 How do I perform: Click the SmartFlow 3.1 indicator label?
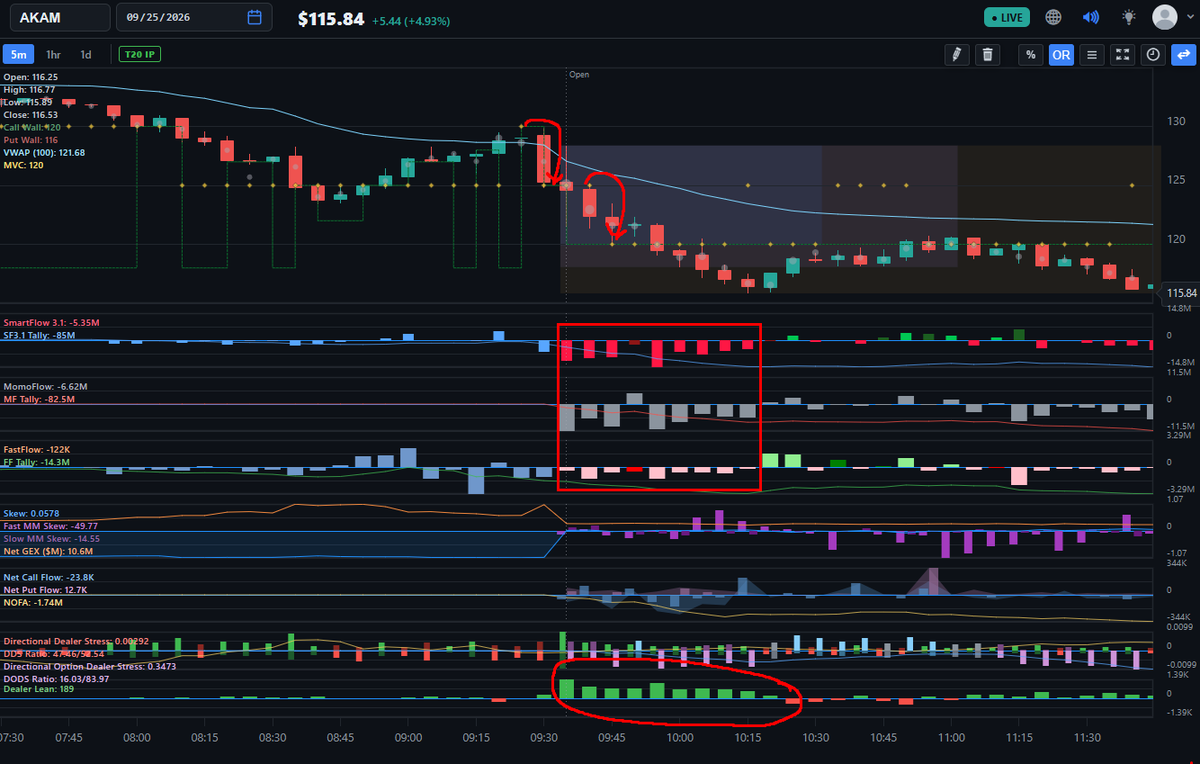tap(50, 323)
